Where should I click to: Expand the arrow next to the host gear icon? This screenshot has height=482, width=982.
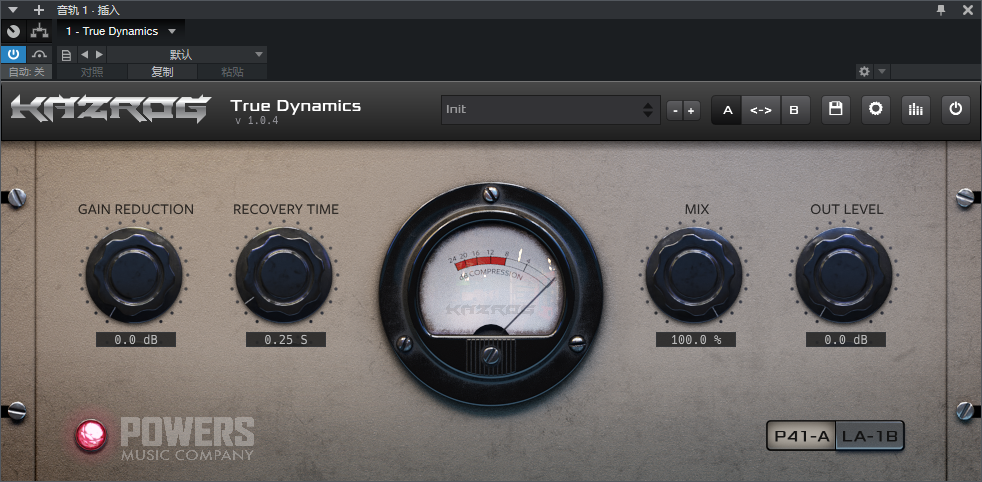(x=882, y=71)
